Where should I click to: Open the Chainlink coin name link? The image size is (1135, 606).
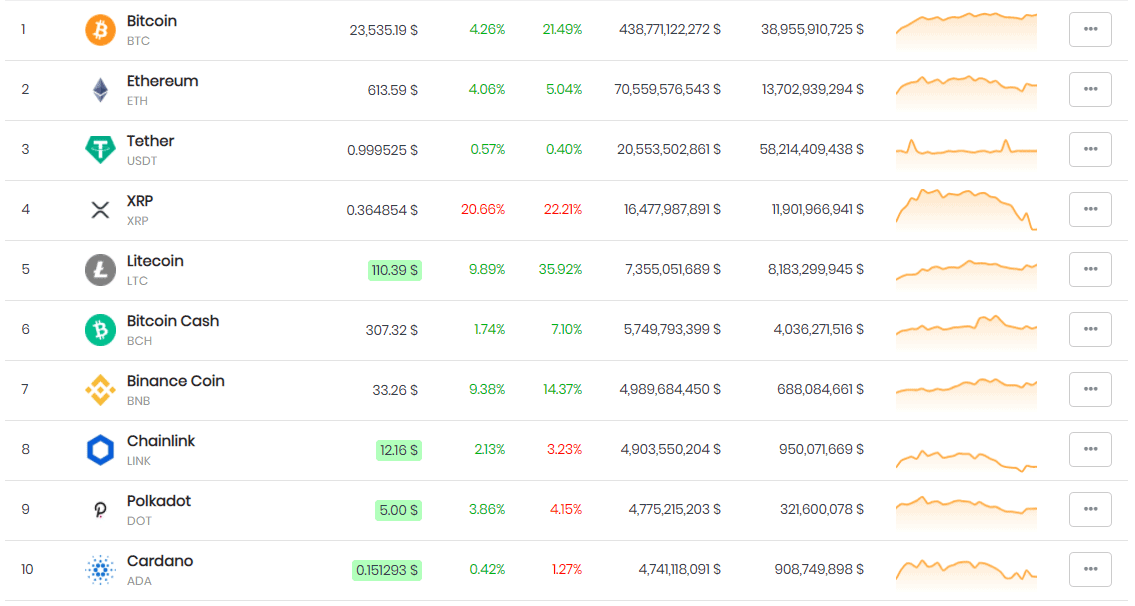[x=161, y=442]
